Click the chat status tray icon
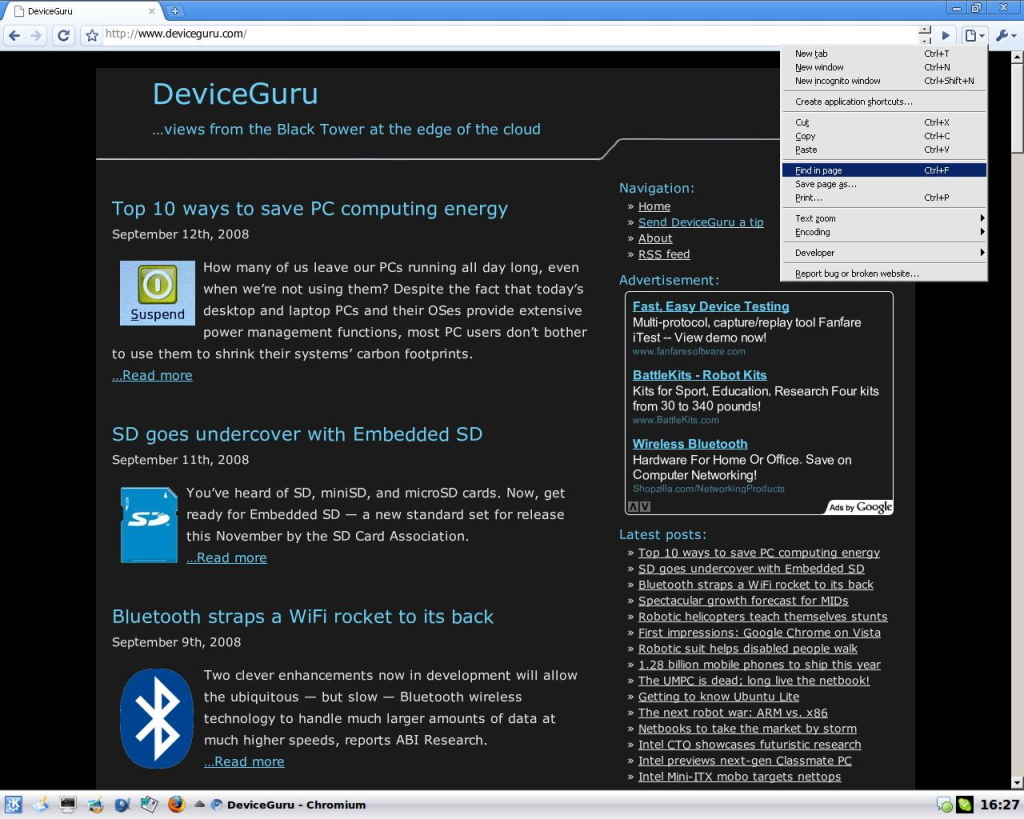This screenshot has height=819, width=1024. coord(944,805)
